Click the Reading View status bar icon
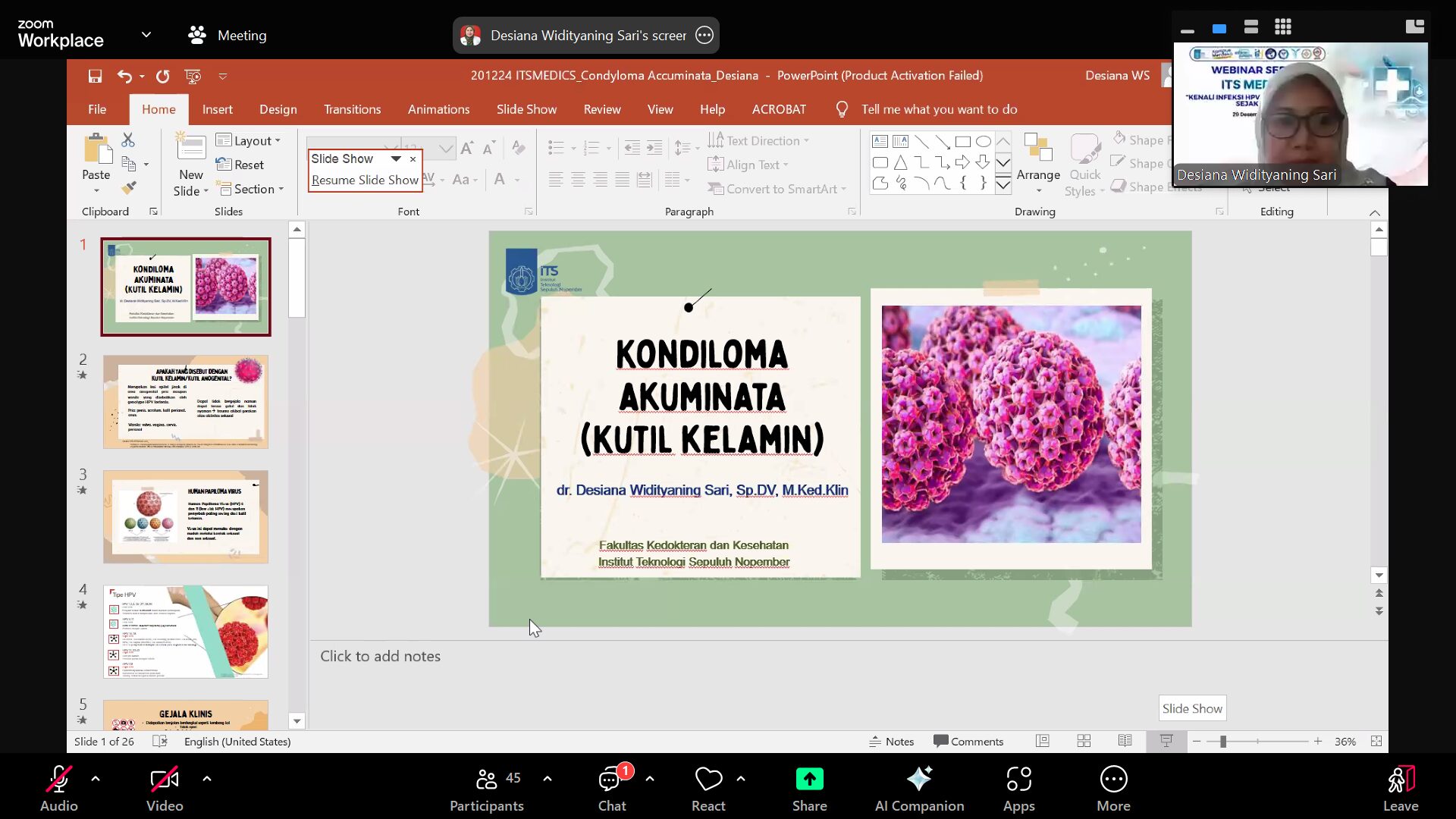 click(1125, 741)
